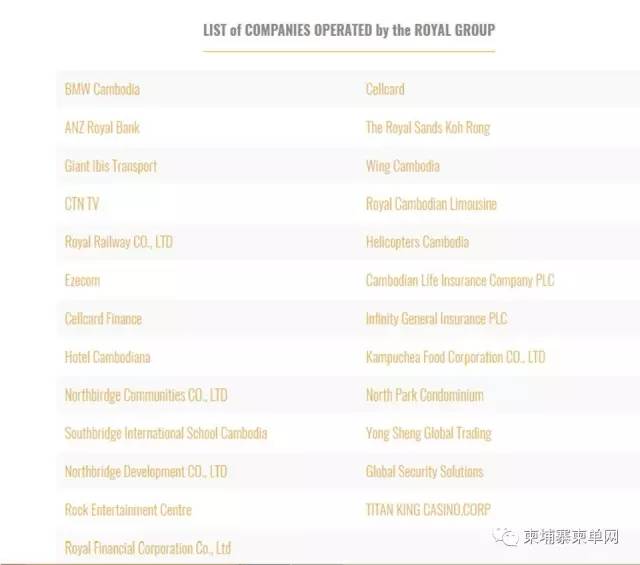Viewport: 640px width, 565px height.
Task: Select the Ezecom link
Action: (x=82, y=280)
